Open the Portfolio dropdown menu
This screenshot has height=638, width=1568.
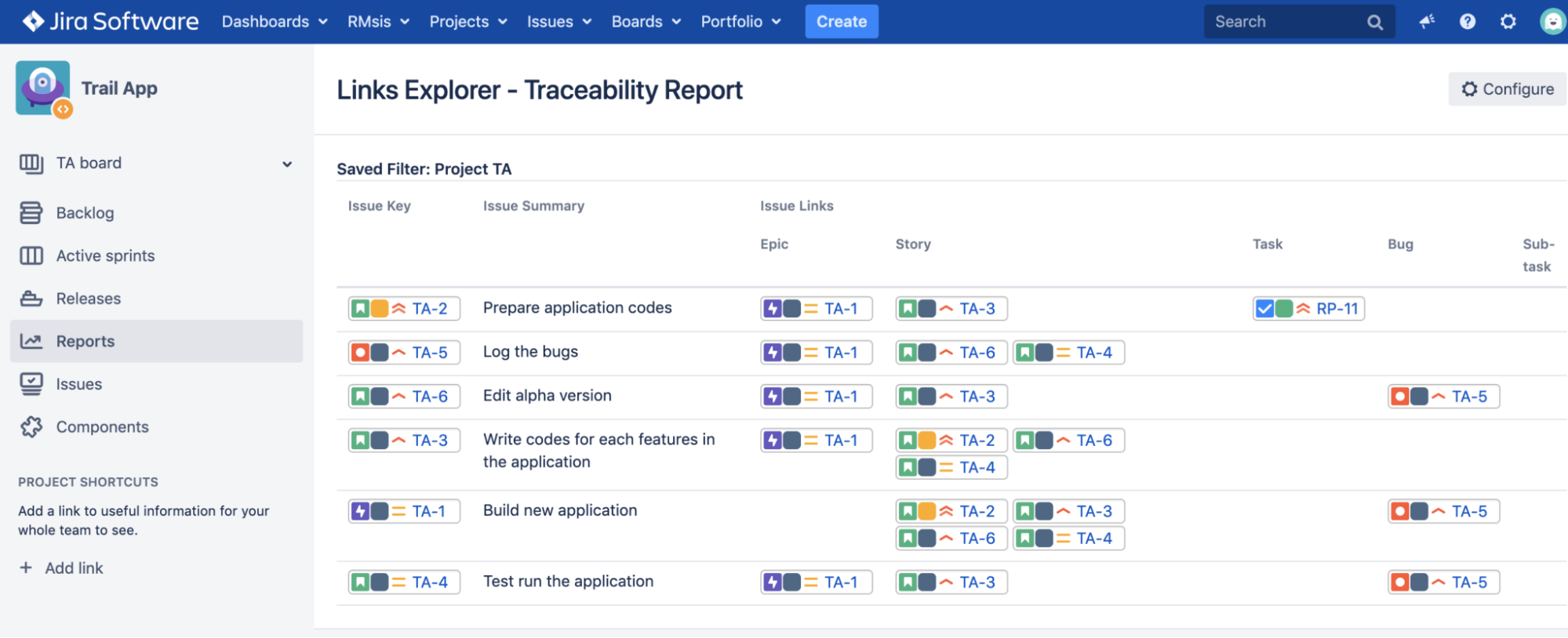coord(740,22)
